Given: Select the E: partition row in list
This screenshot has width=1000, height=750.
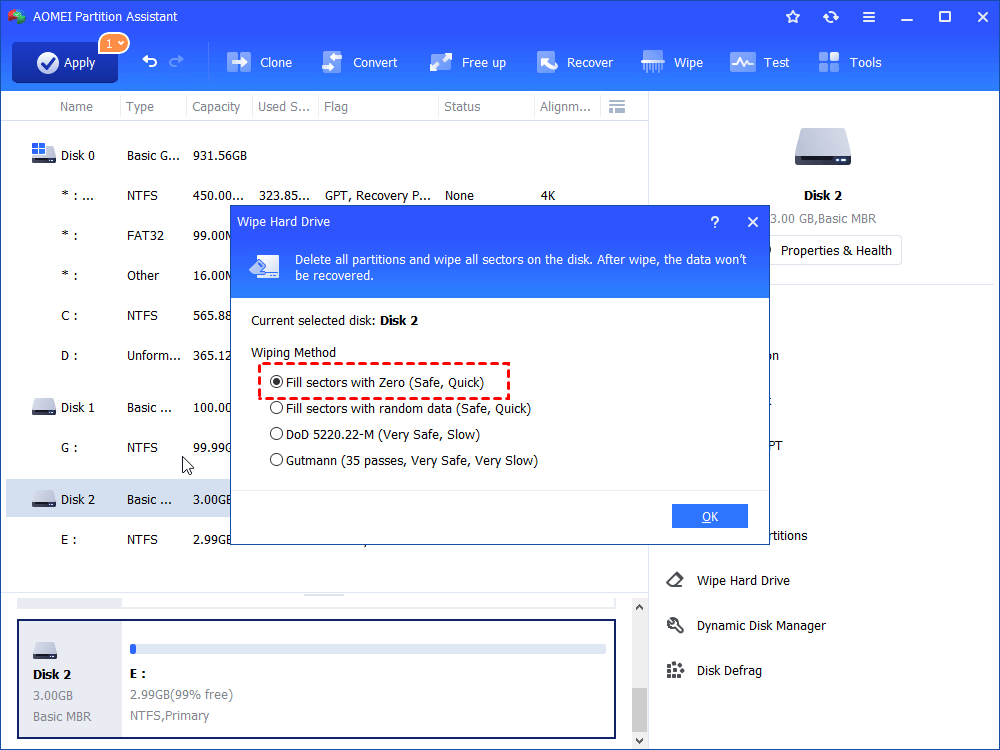Looking at the screenshot, I should pos(117,540).
